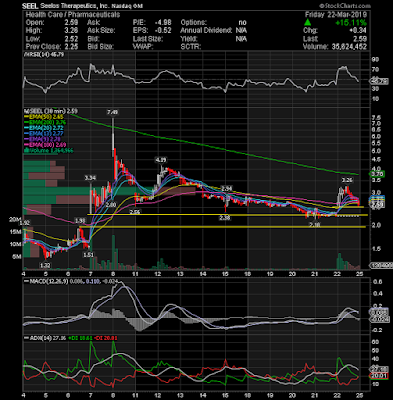Click the Volume legend bar icon

25,151
